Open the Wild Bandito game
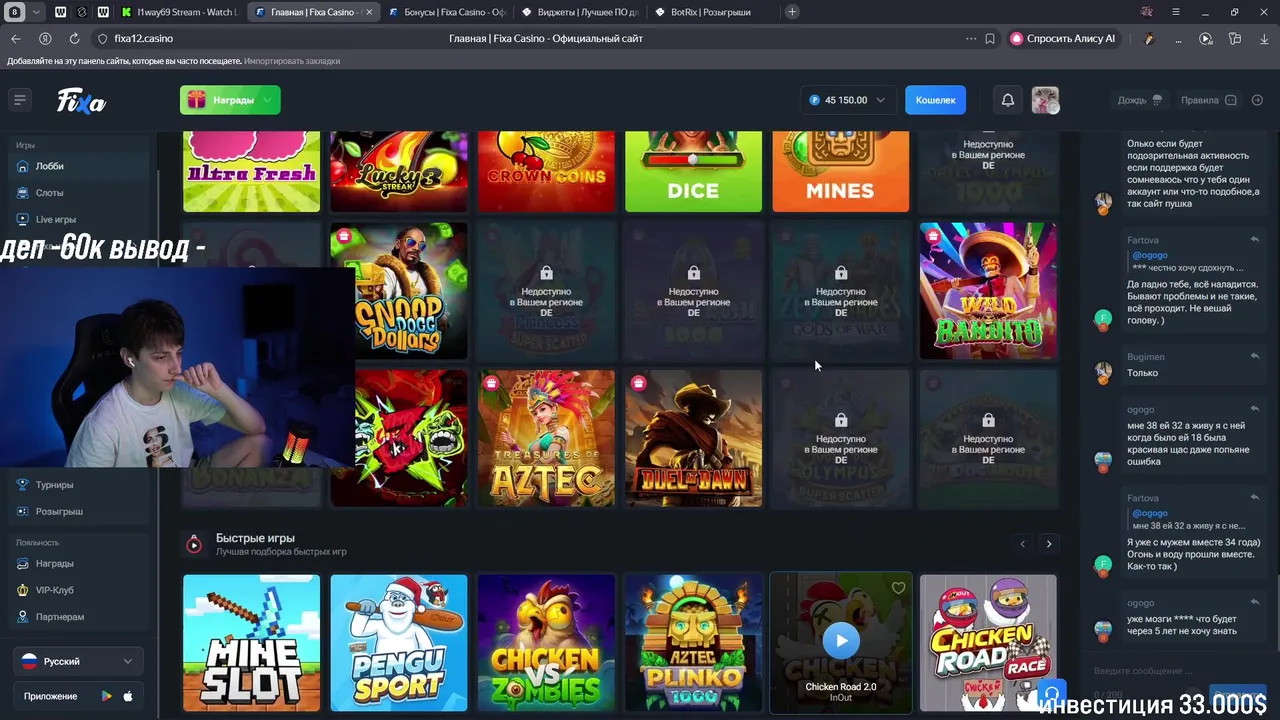This screenshot has width=1280, height=720. click(988, 291)
